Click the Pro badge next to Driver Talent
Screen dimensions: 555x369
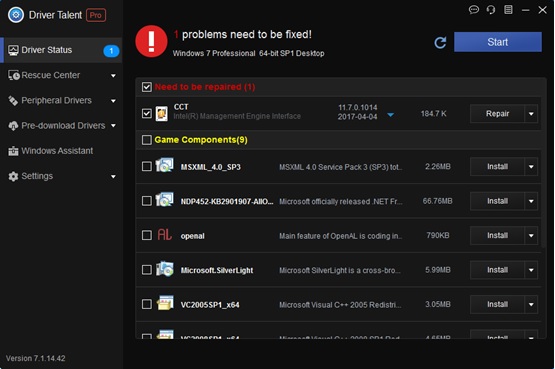[x=96, y=15]
